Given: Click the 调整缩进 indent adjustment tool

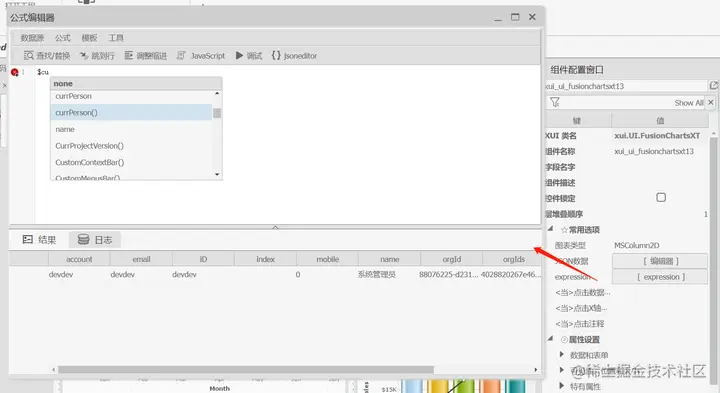Looking at the screenshot, I should pyautogui.click(x=146, y=56).
